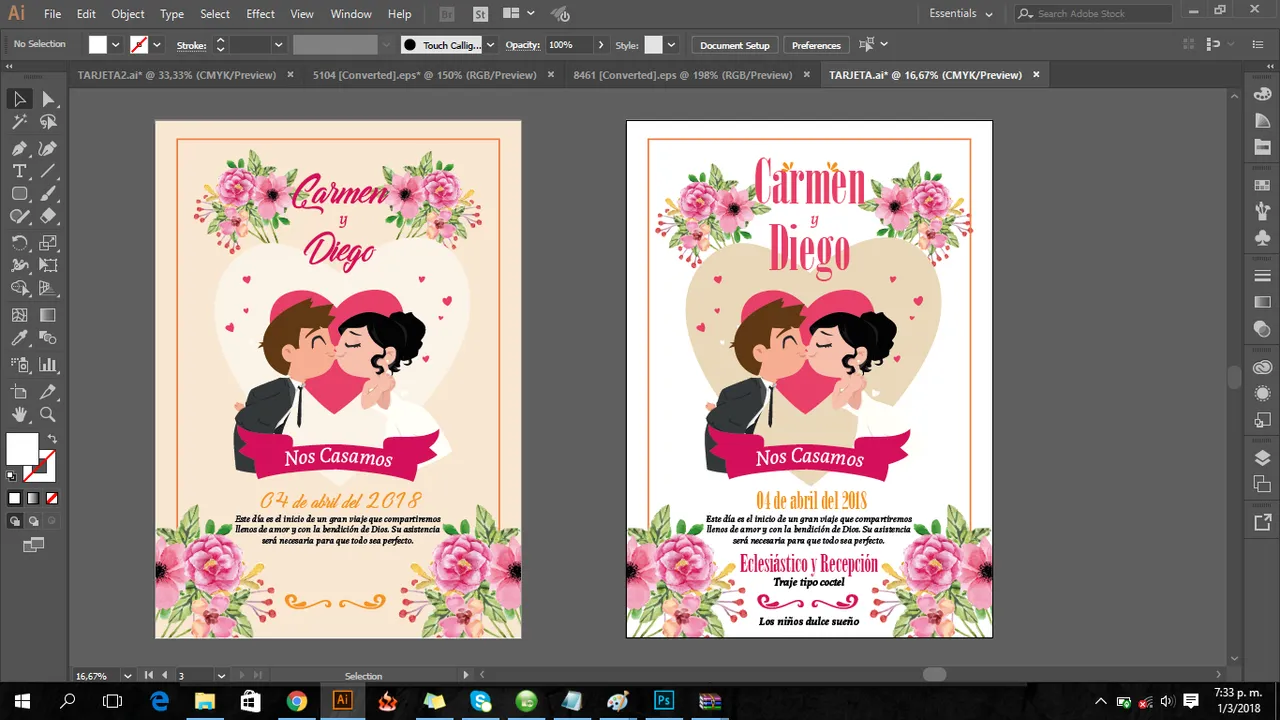Activate the Hand tool
This screenshot has height=720, width=1280.
click(19, 414)
